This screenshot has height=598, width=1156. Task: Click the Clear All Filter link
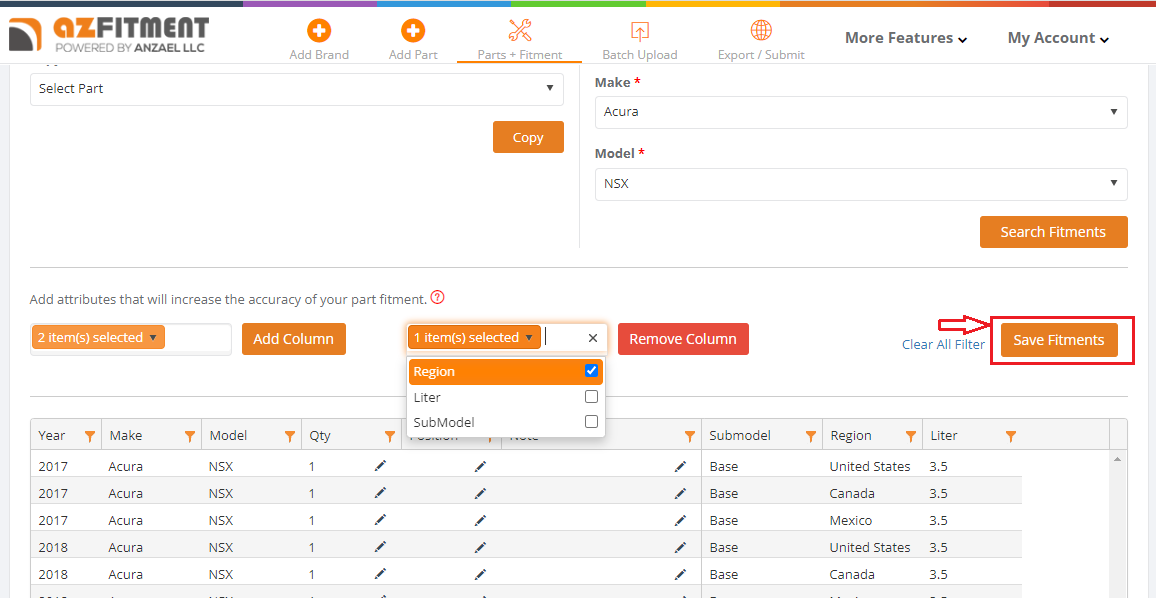pyautogui.click(x=944, y=344)
